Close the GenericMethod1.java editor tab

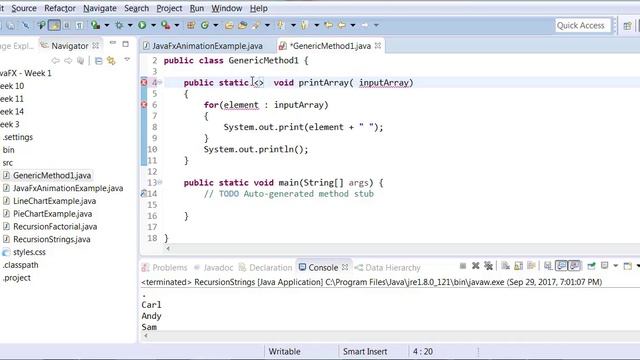click(378, 46)
